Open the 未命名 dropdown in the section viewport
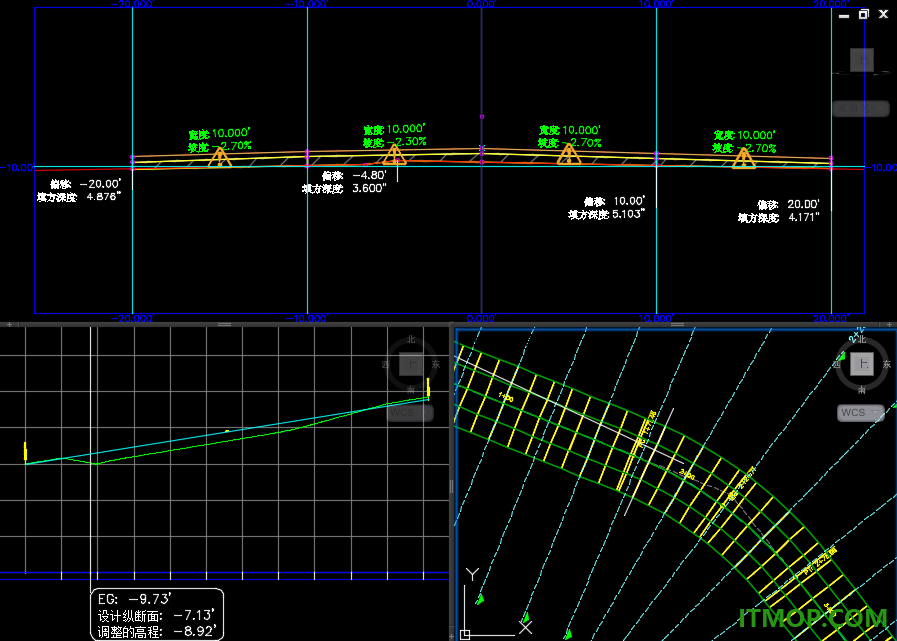Screen dimensions: 897x641 pos(861,108)
